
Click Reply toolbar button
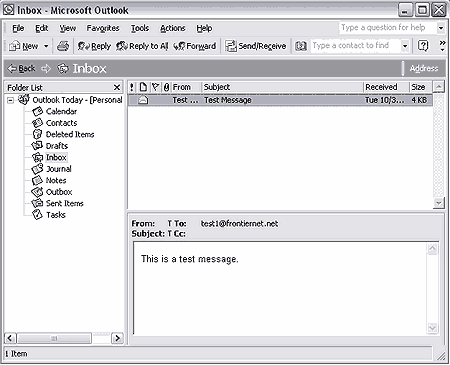(94, 46)
